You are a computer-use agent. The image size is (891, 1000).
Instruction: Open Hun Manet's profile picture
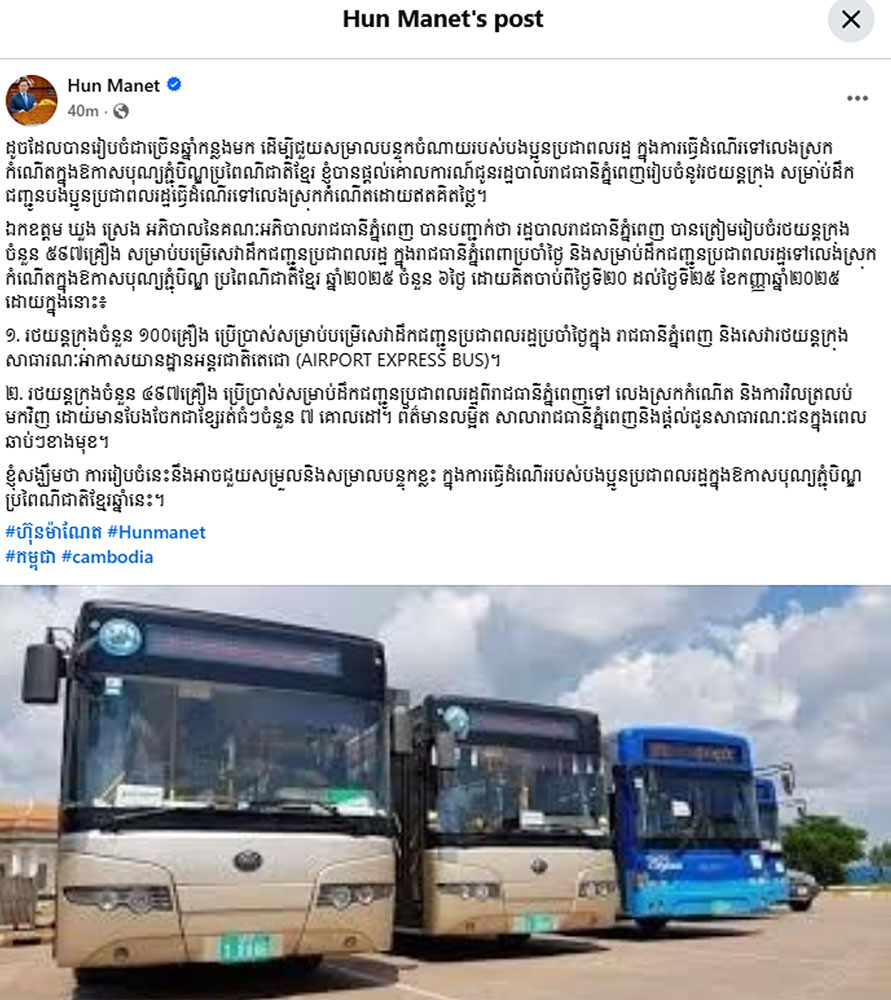31,99
